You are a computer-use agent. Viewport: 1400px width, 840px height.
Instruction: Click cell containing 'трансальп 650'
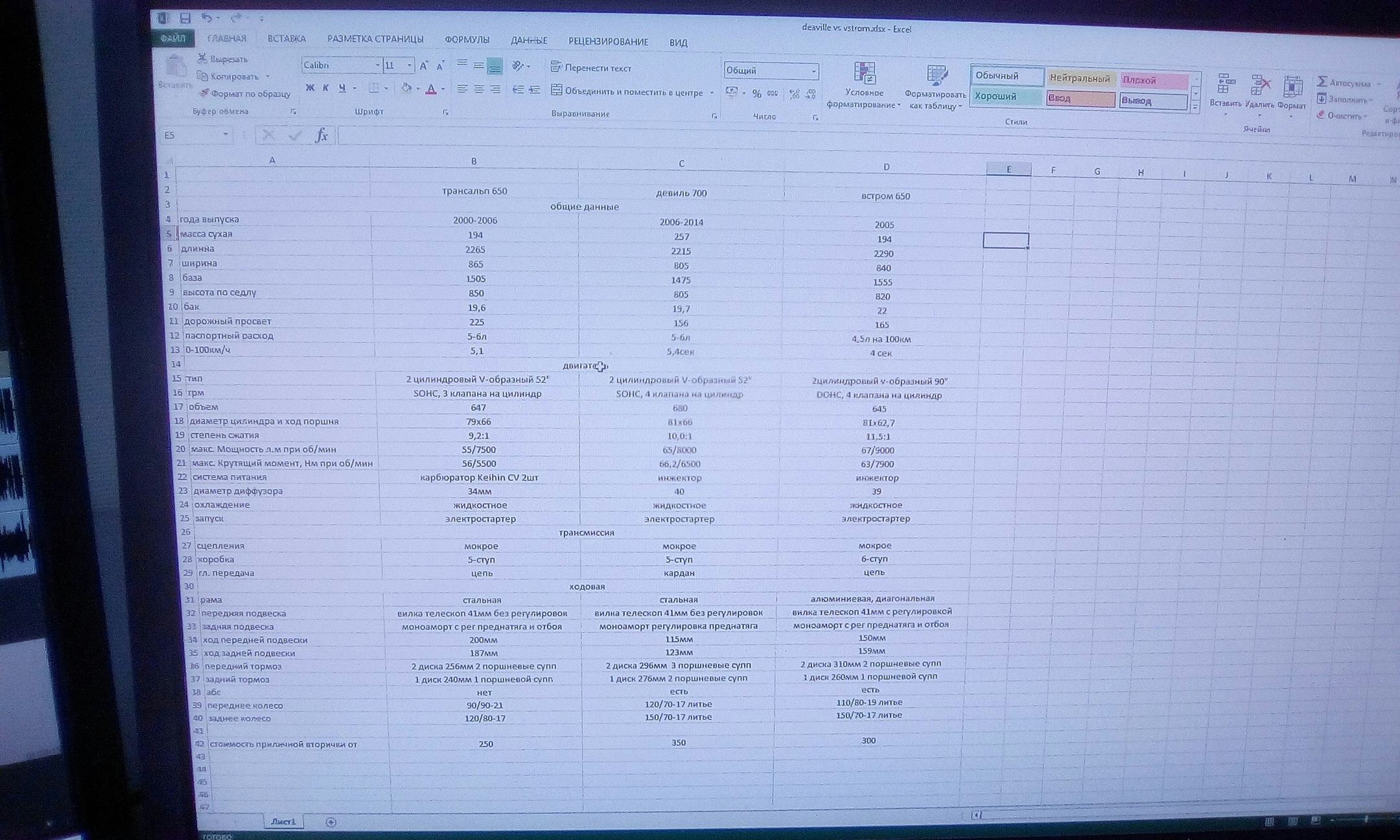[474, 191]
